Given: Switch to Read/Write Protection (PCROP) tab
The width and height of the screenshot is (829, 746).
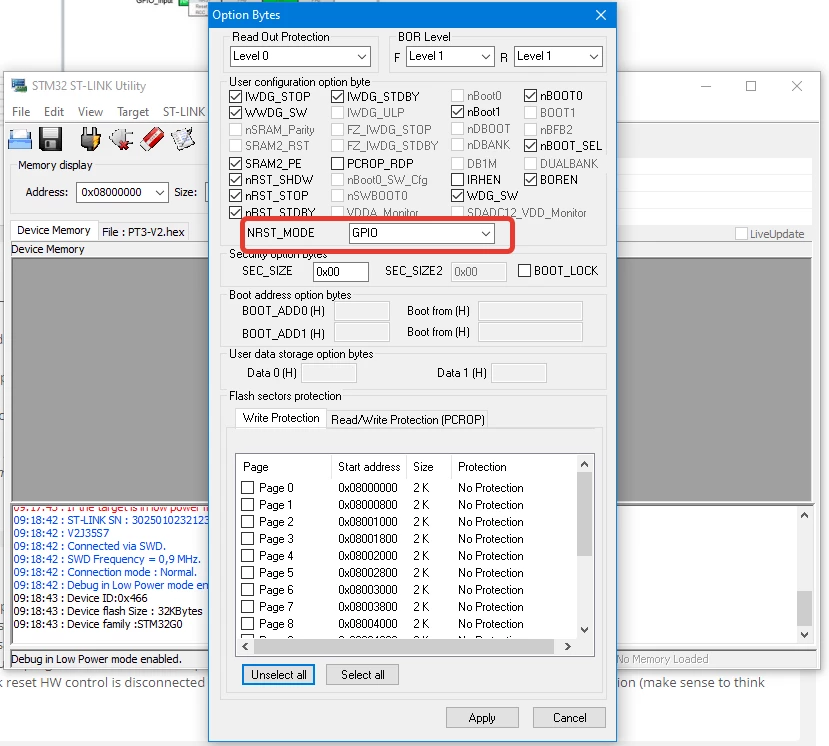Looking at the screenshot, I should point(408,419).
